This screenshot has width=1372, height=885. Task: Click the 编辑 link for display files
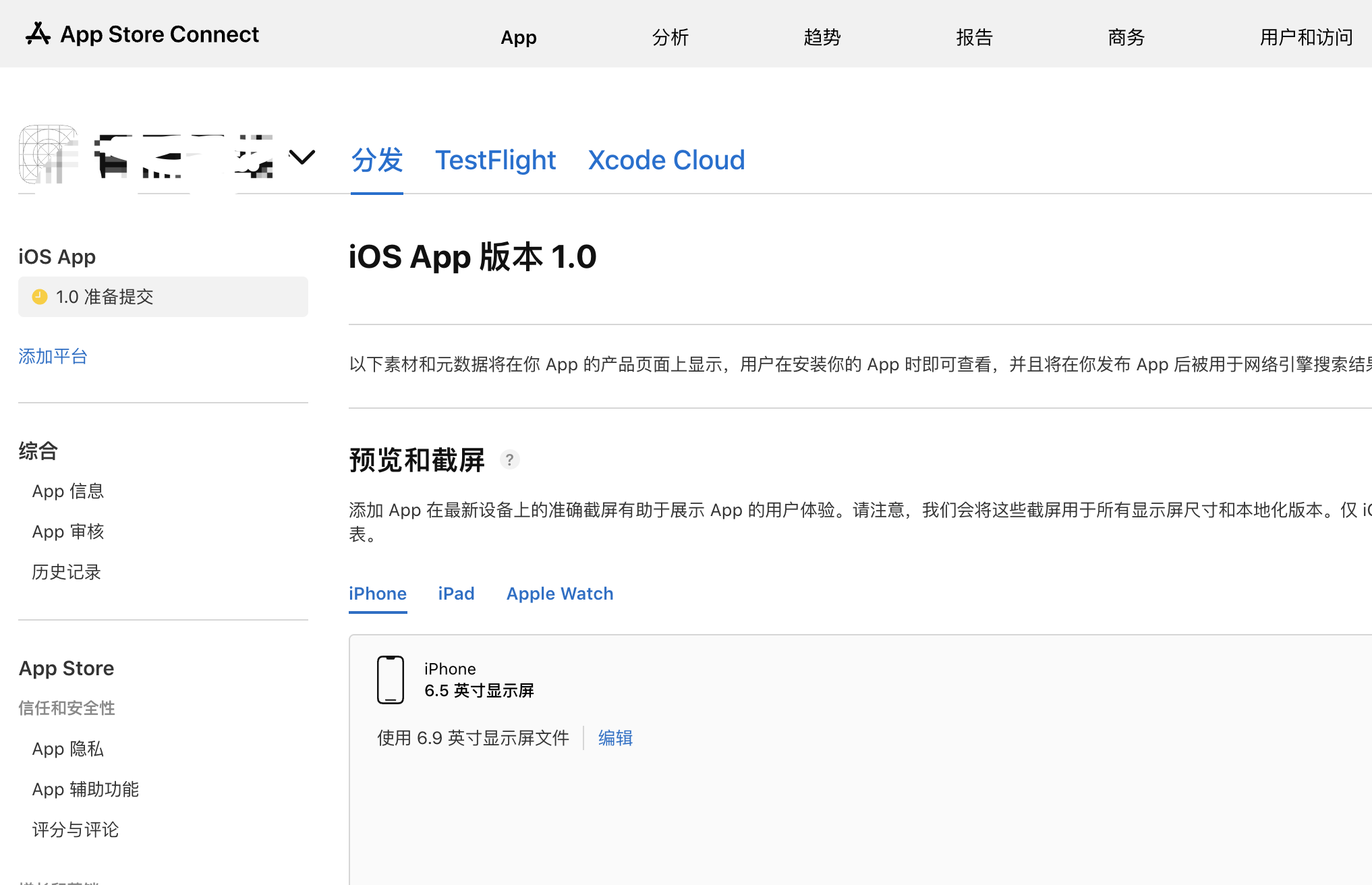615,738
